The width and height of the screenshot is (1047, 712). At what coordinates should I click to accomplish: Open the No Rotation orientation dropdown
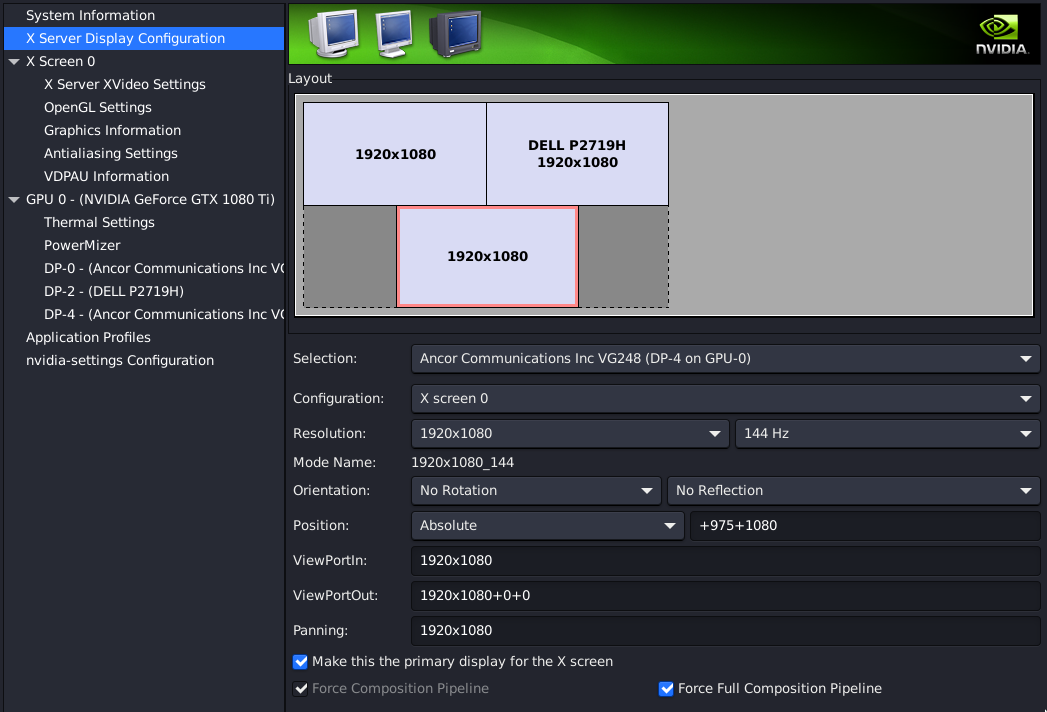coord(535,491)
